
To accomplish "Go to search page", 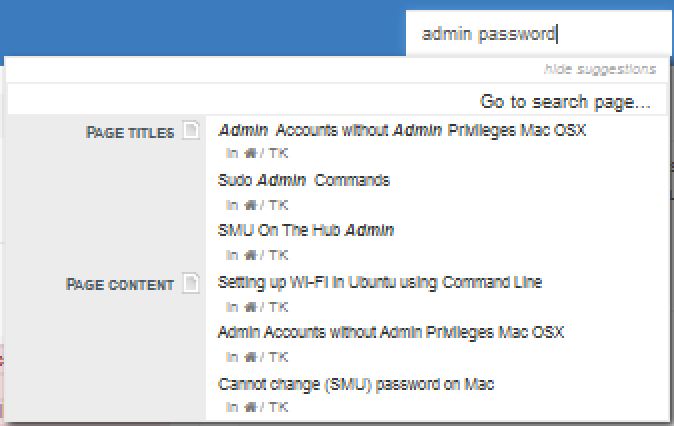I will click(565, 102).
